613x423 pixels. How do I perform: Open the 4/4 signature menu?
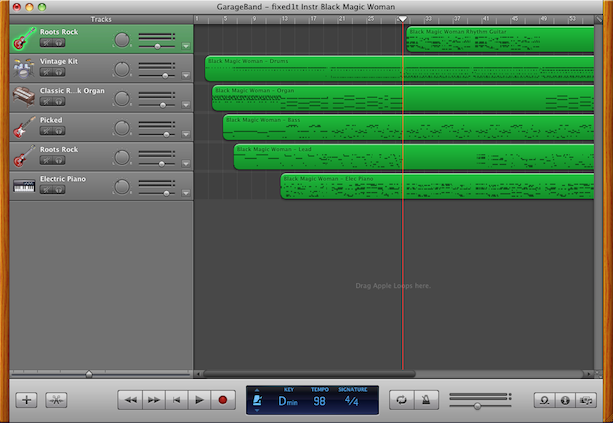click(351, 401)
